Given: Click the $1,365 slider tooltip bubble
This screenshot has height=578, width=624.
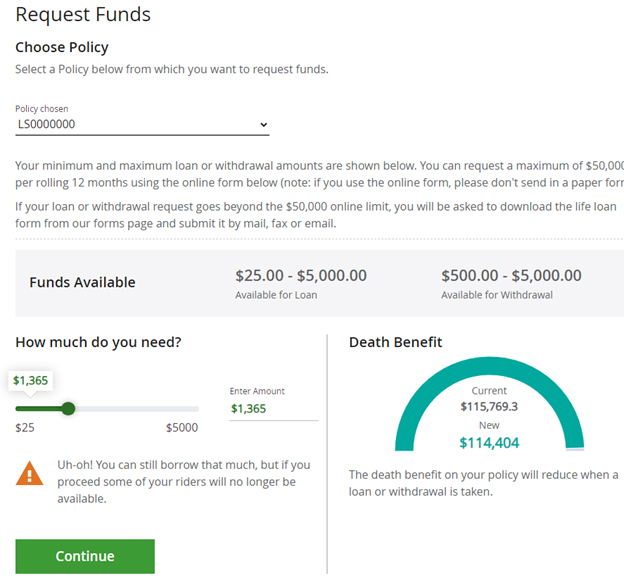Looking at the screenshot, I should (x=31, y=380).
